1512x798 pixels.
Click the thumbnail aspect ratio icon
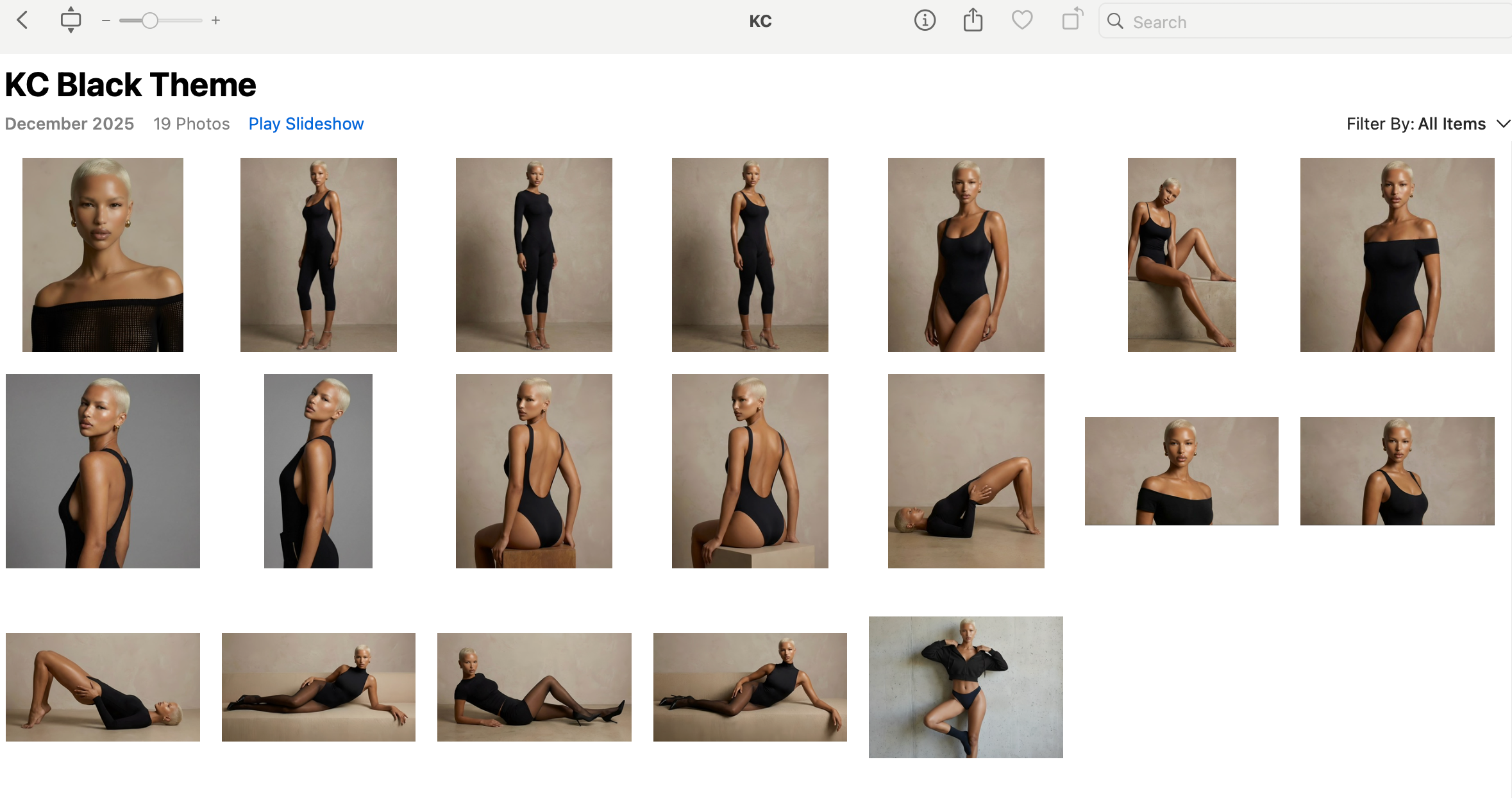coord(71,20)
